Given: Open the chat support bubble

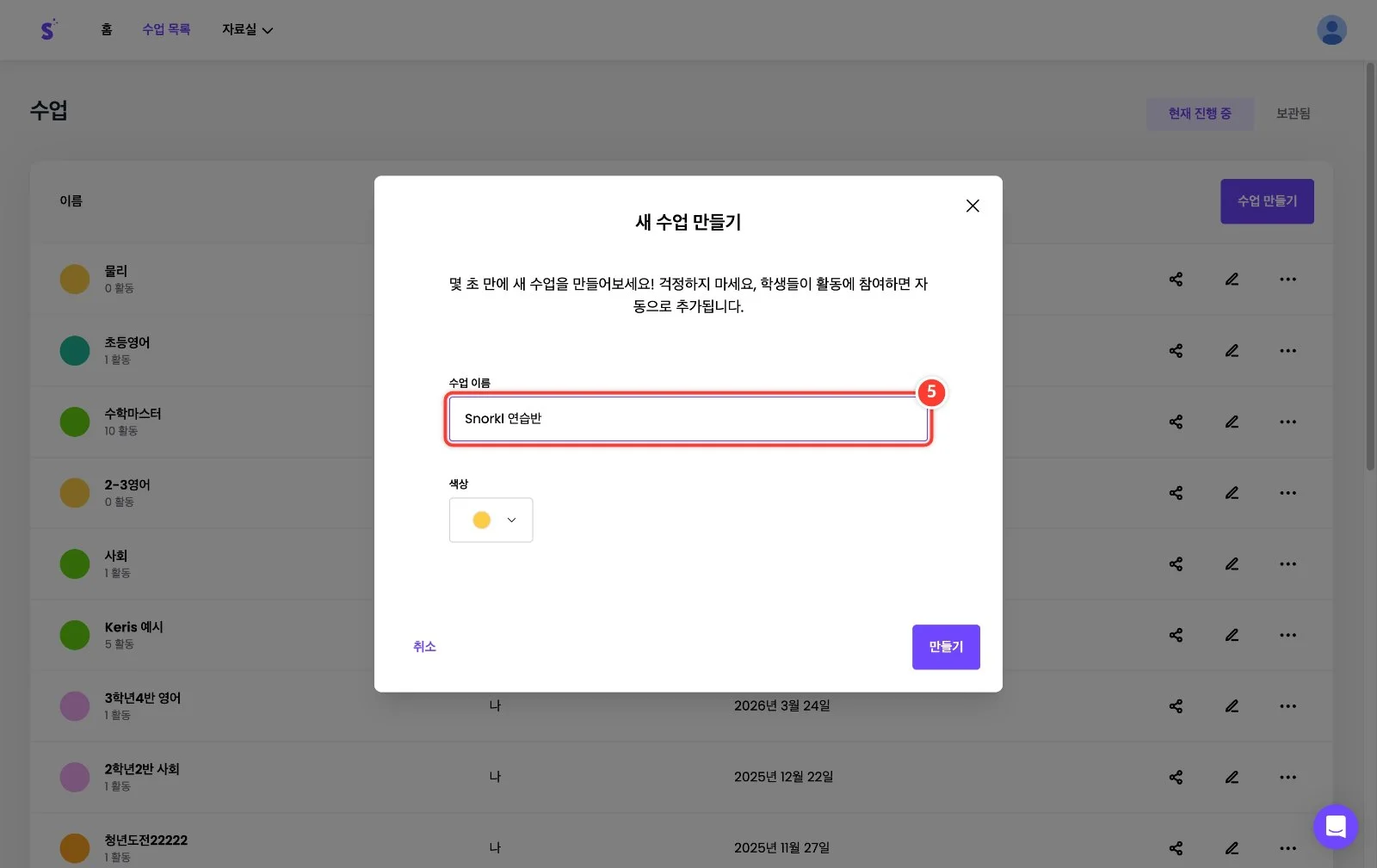Looking at the screenshot, I should tap(1335, 827).
